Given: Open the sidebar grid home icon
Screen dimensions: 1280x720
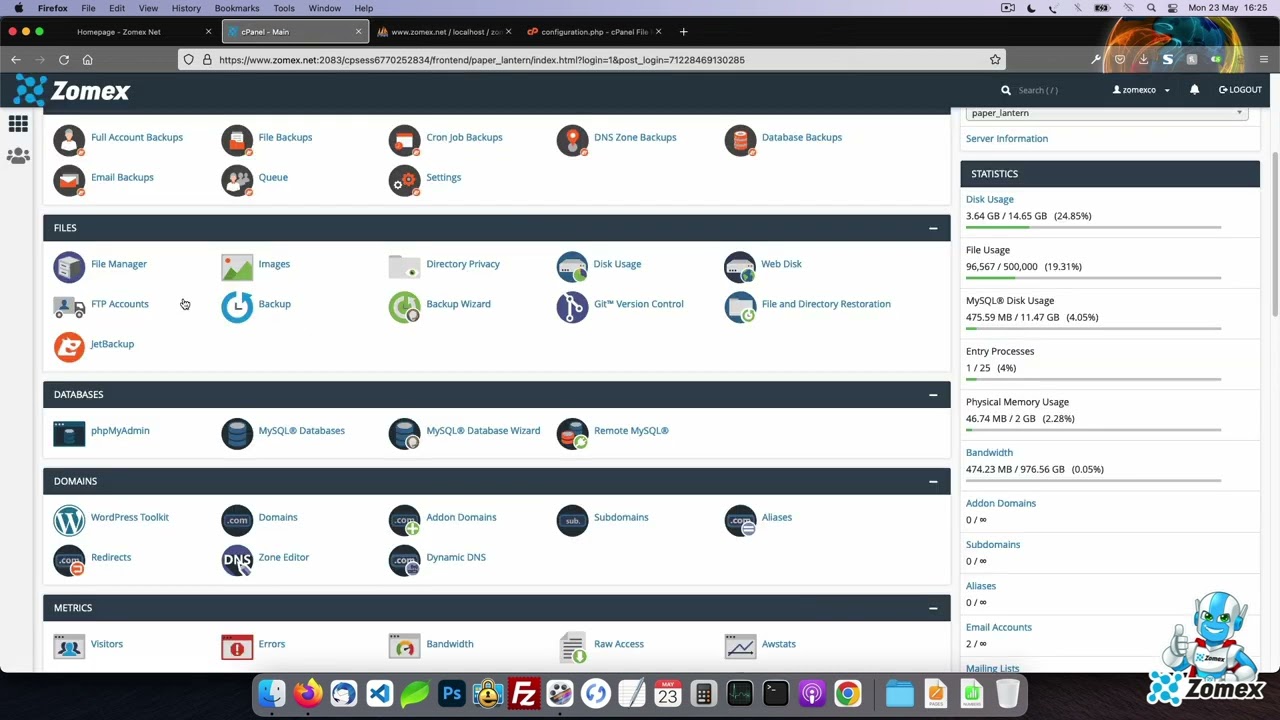Looking at the screenshot, I should tap(18, 124).
